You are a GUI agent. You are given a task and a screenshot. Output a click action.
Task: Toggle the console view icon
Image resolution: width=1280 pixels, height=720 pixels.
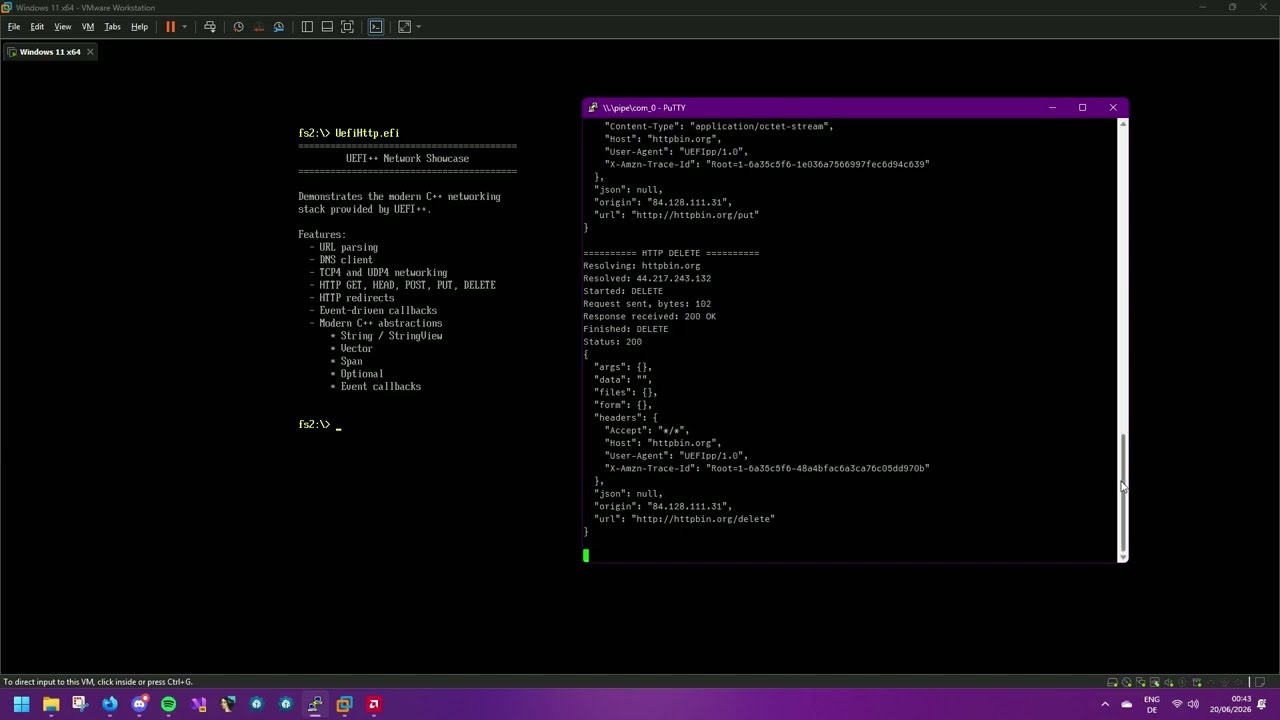pyautogui.click(x=376, y=27)
